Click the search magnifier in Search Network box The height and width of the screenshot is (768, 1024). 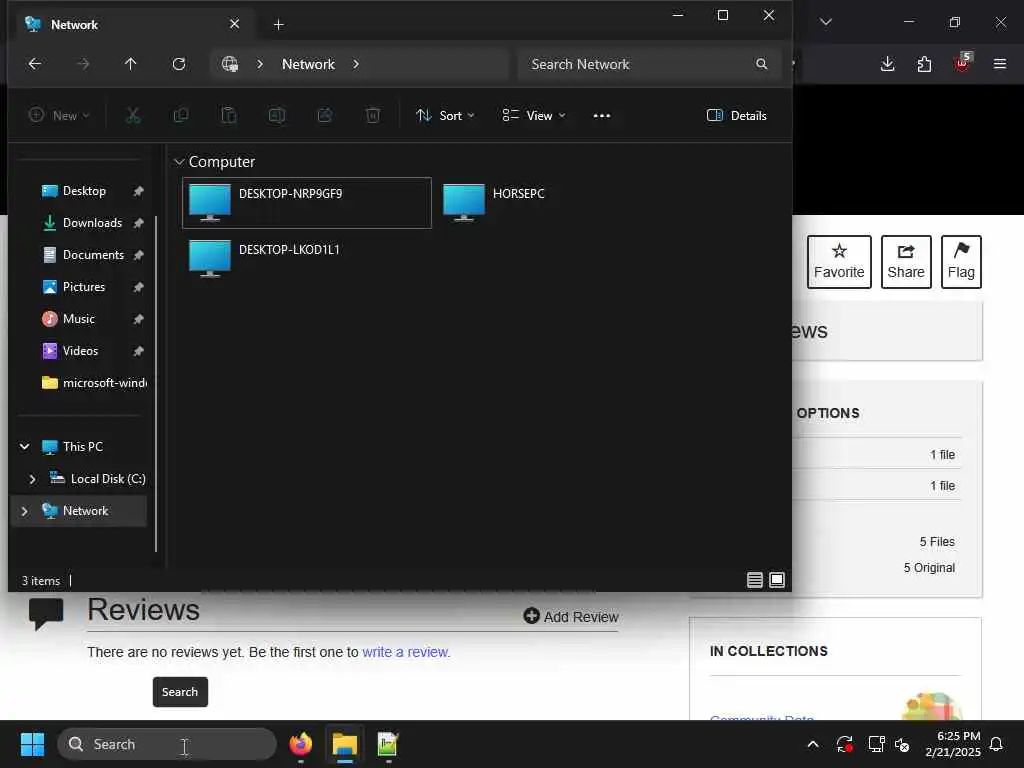tap(761, 64)
